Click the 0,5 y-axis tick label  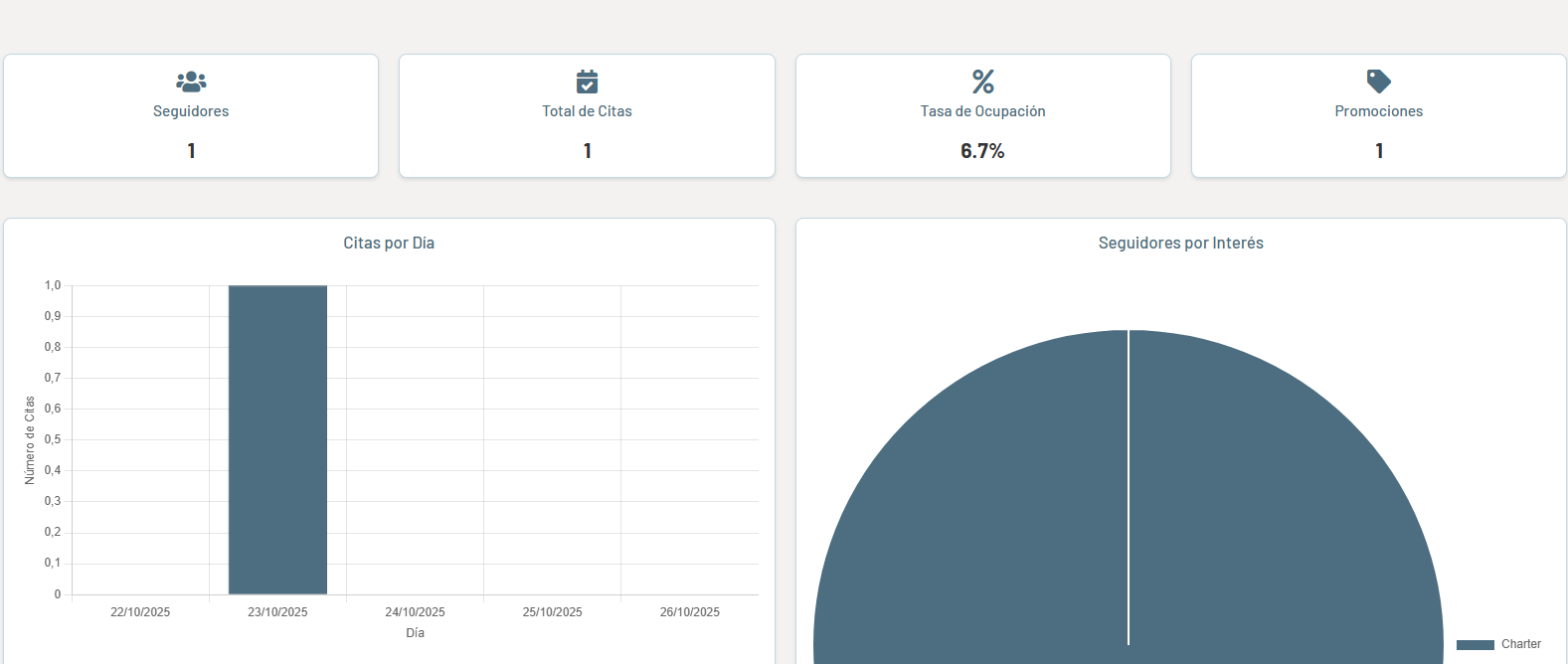pos(53,439)
